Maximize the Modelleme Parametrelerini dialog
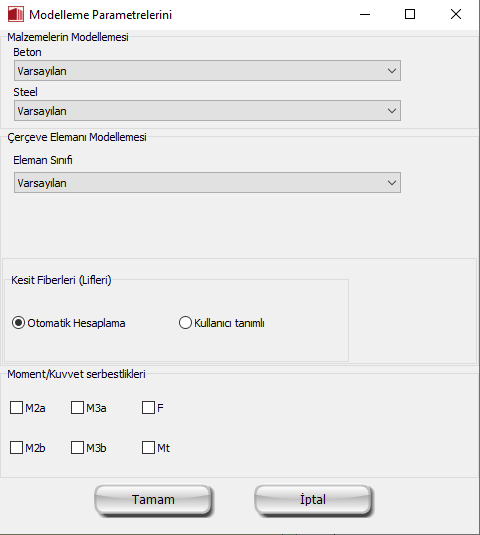Image resolution: width=480 pixels, height=535 pixels. click(410, 14)
